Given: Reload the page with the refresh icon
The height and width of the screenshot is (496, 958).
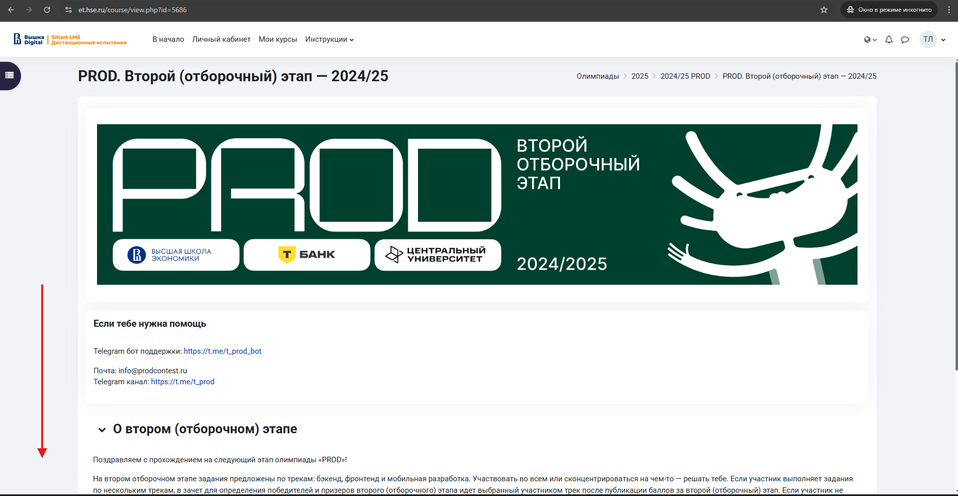Looking at the screenshot, I should 47,10.
